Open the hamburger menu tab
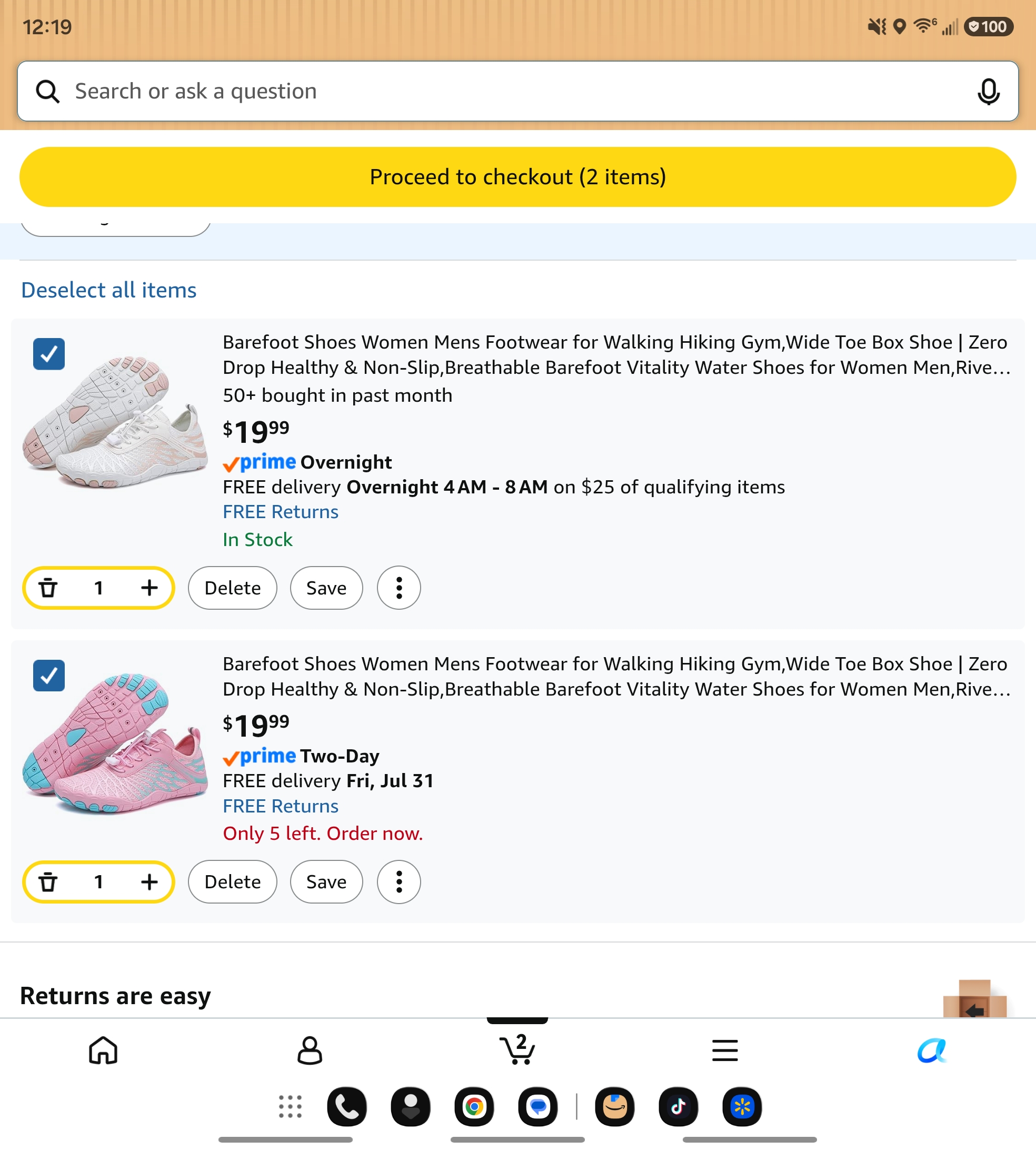 (x=725, y=1050)
